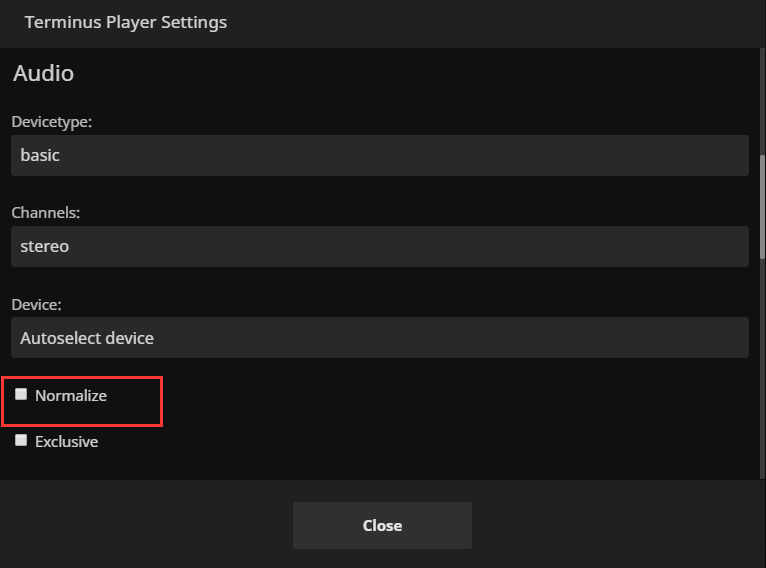Viewport: 766px width, 568px height.
Task: Click the Audio section heading
Action: pos(43,74)
